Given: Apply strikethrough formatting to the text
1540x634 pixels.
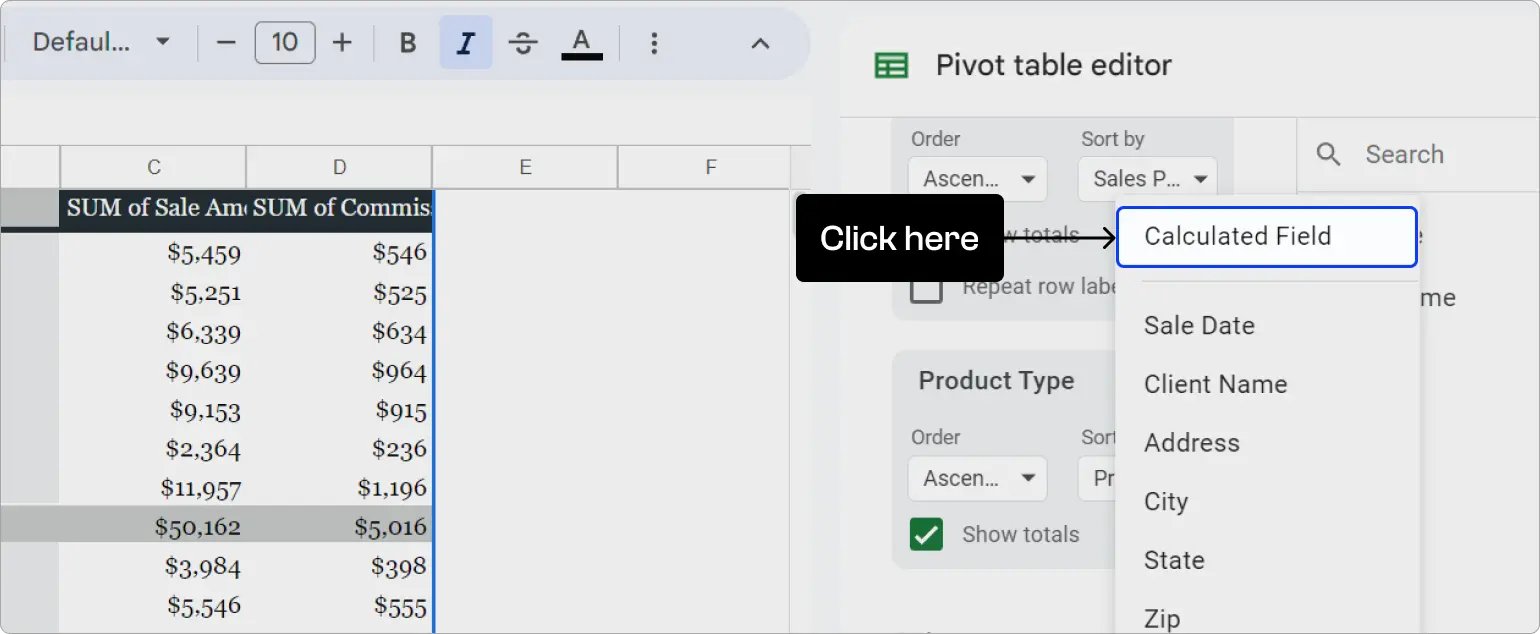Looking at the screenshot, I should tap(523, 42).
